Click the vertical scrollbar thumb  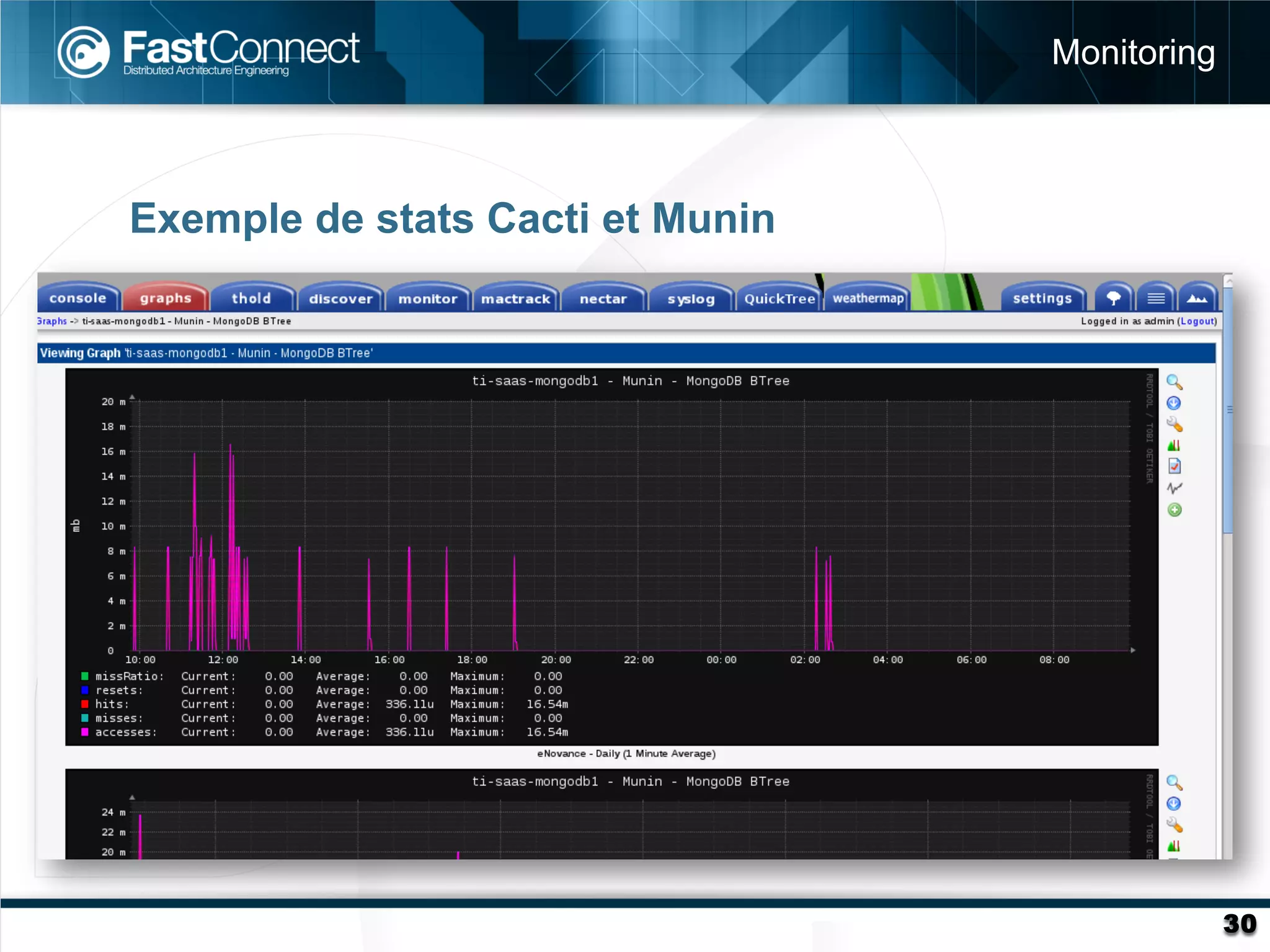(x=1228, y=409)
